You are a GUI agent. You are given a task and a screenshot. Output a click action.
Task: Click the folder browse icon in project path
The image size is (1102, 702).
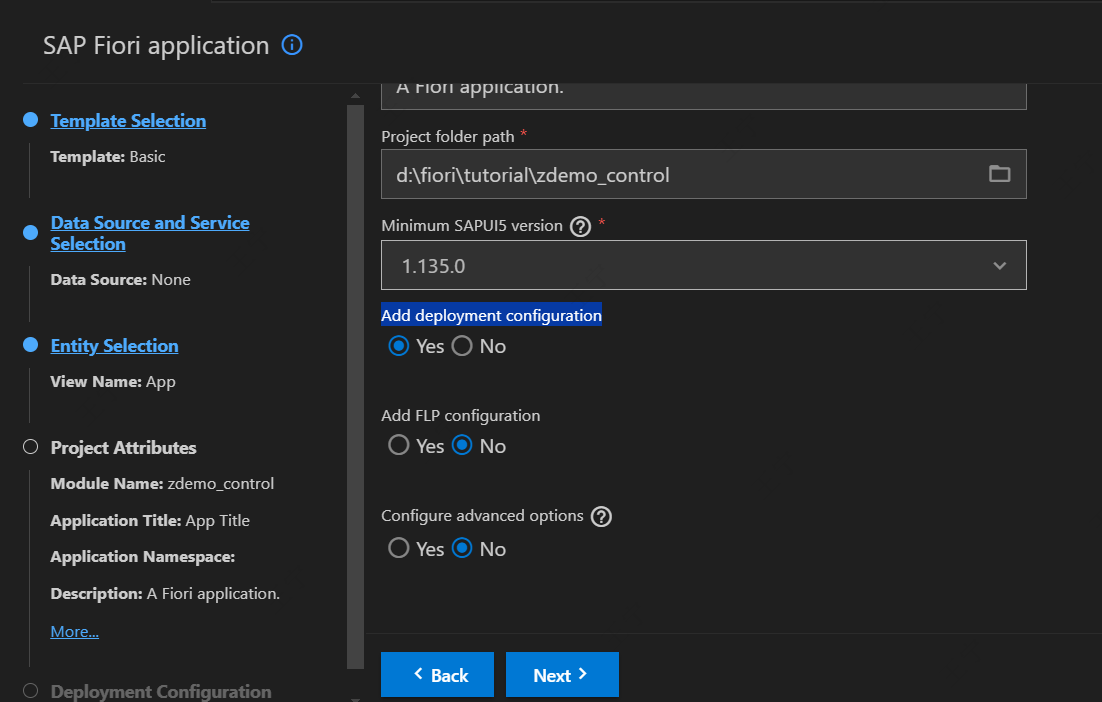coord(999,174)
